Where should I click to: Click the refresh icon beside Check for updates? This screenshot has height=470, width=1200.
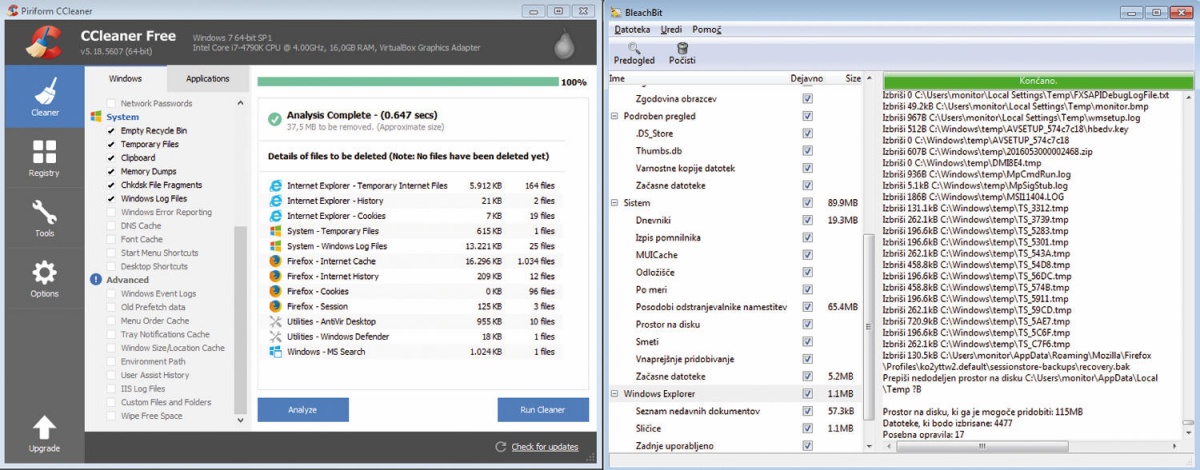(x=502, y=447)
